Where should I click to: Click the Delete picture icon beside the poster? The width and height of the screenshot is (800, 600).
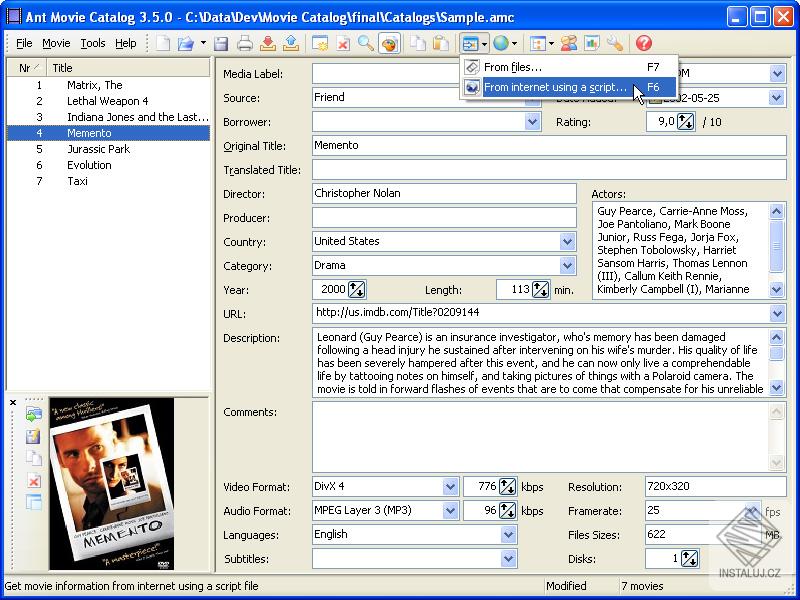(x=33, y=481)
